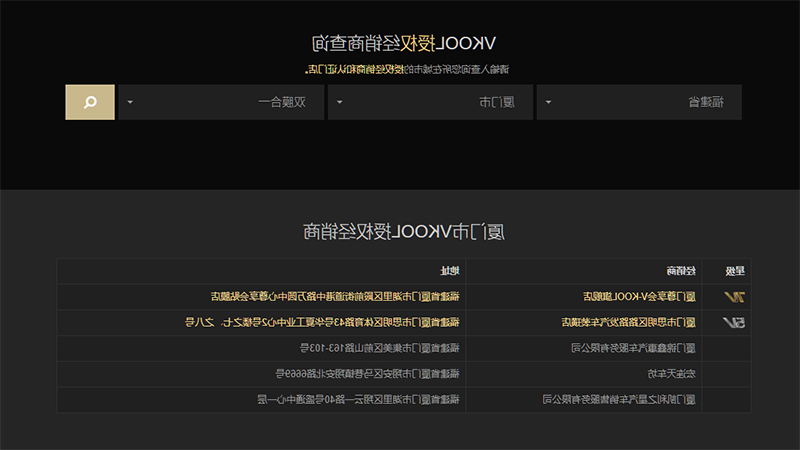Click the 经销商 column header
This screenshot has width=800, height=450.
[x=681, y=271]
